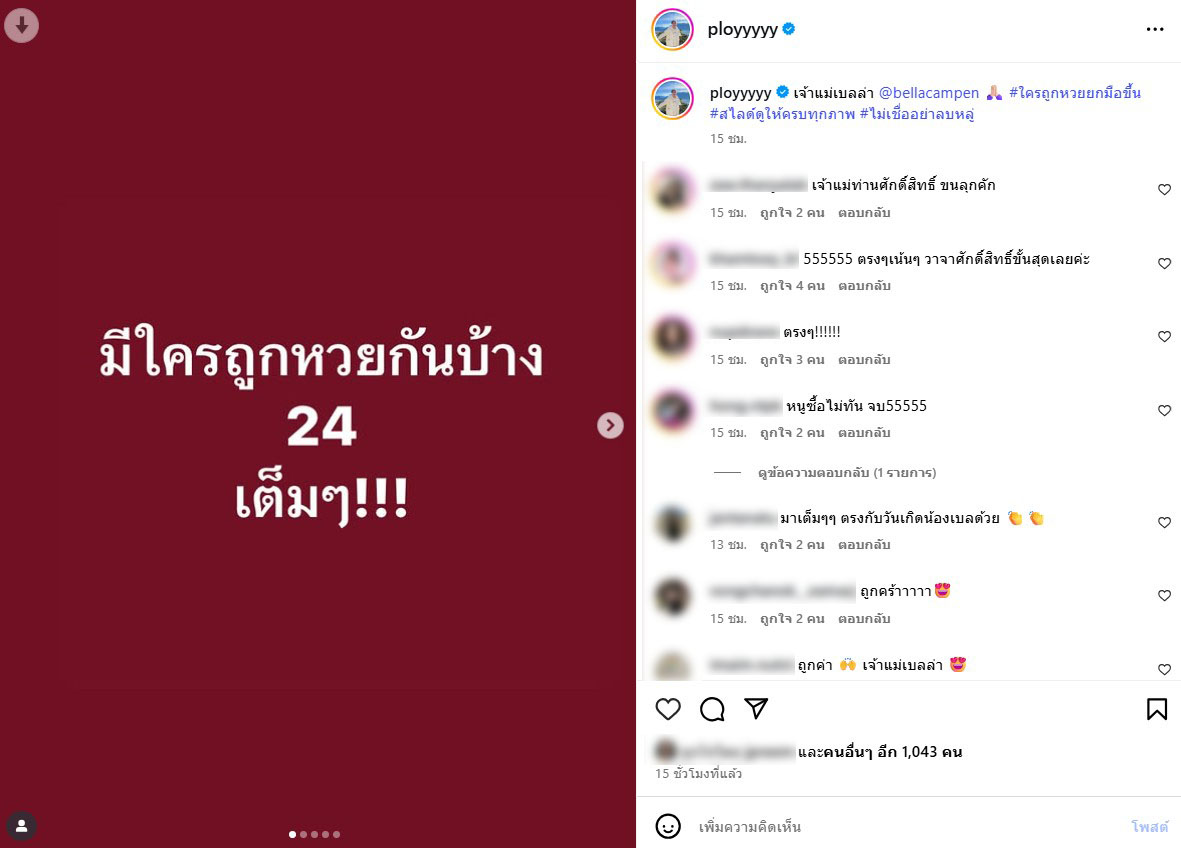Share the post via paper plane icon
1181x848 pixels.
(756, 708)
